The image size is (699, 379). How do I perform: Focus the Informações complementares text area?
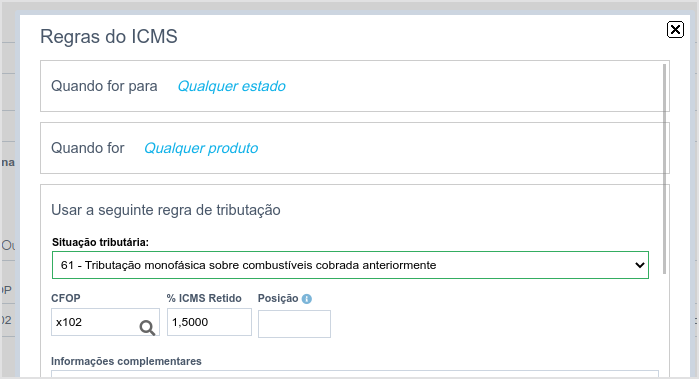click(x=355, y=374)
